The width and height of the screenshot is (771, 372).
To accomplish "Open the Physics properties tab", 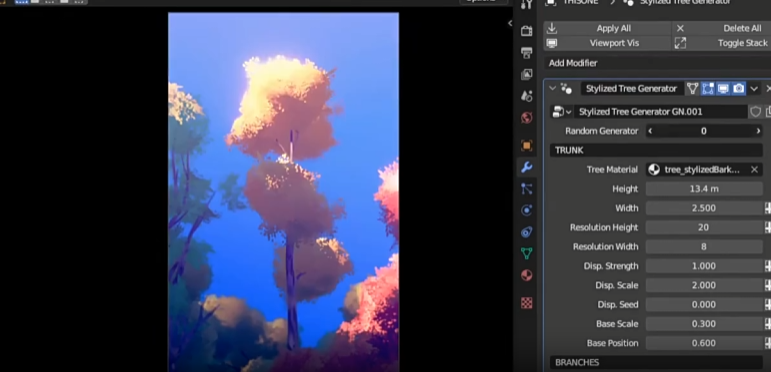I will coord(527,210).
